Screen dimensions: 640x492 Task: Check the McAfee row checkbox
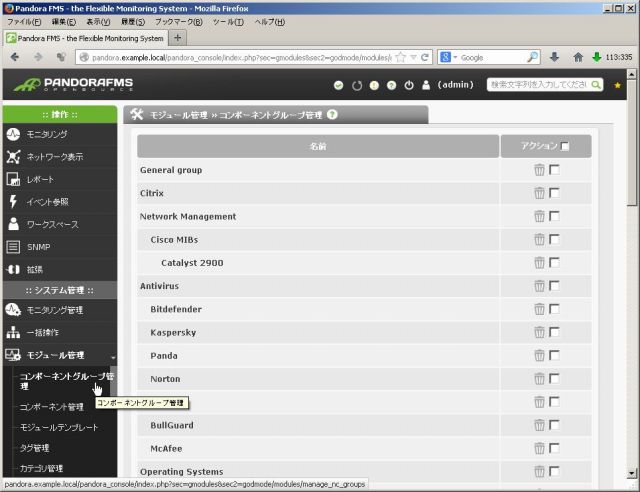pyautogui.click(x=554, y=448)
